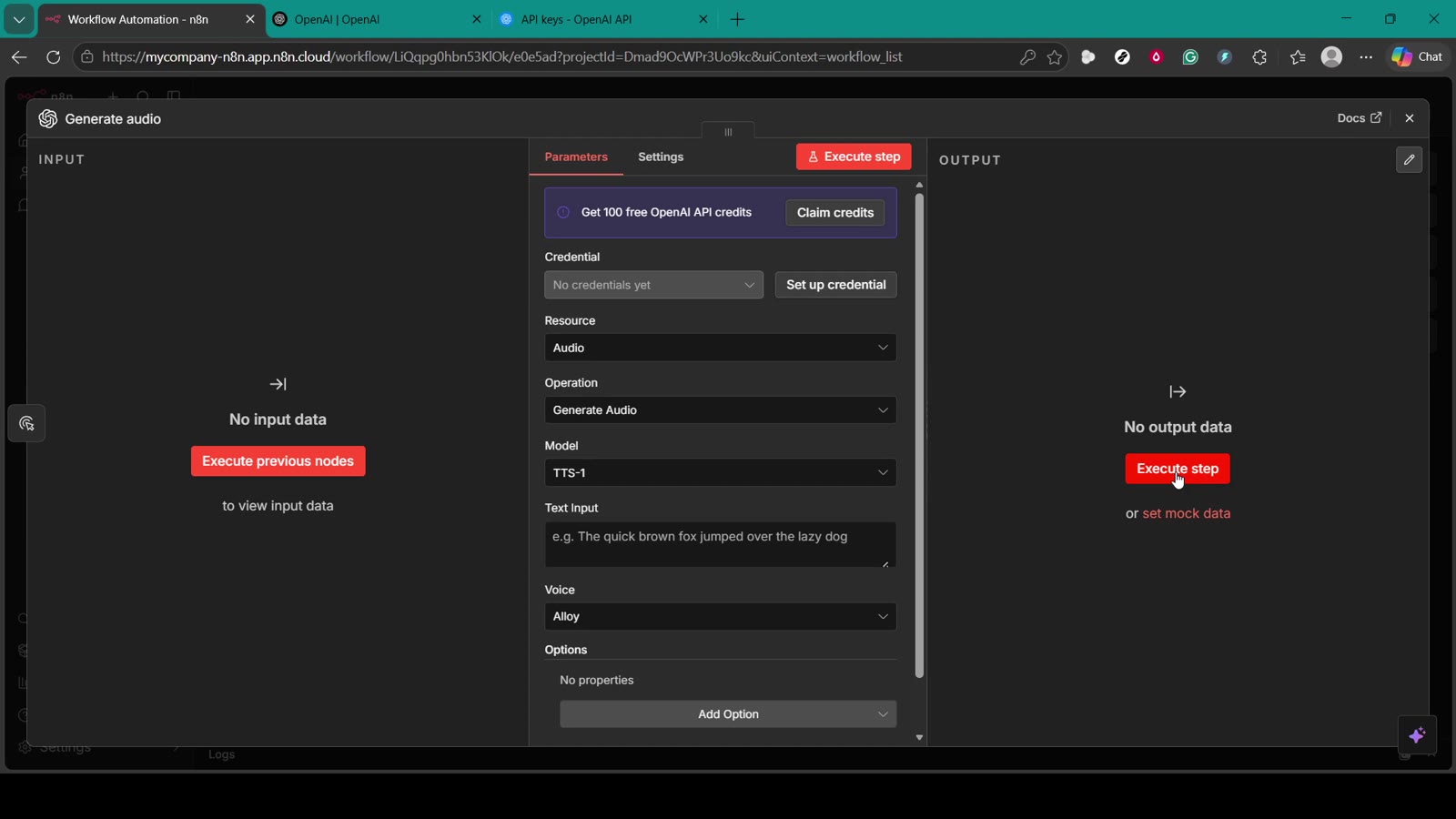This screenshot has height=819, width=1456.
Task: Click Execute step in the output panel
Action: (x=1178, y=469)
